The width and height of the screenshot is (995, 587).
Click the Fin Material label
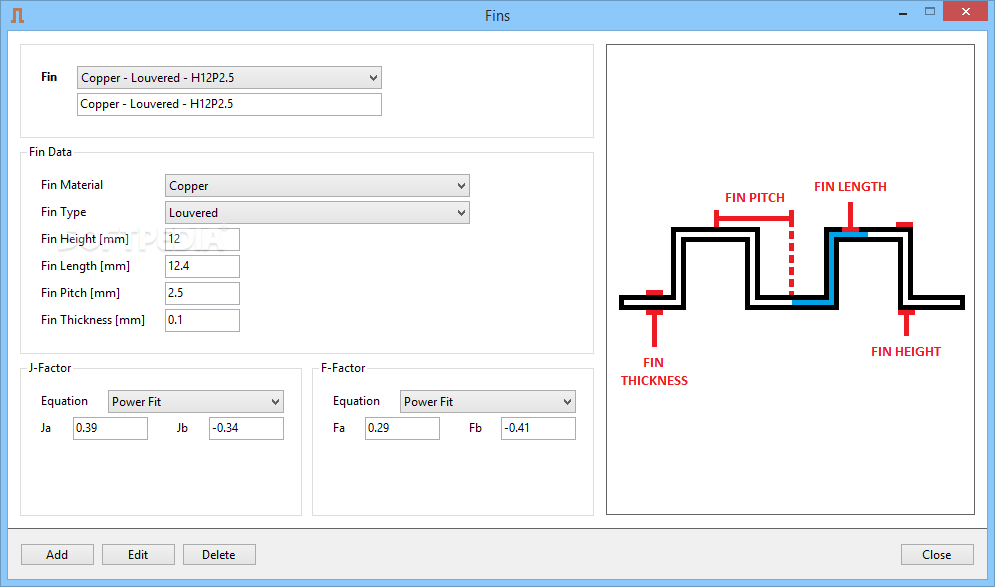72,185
